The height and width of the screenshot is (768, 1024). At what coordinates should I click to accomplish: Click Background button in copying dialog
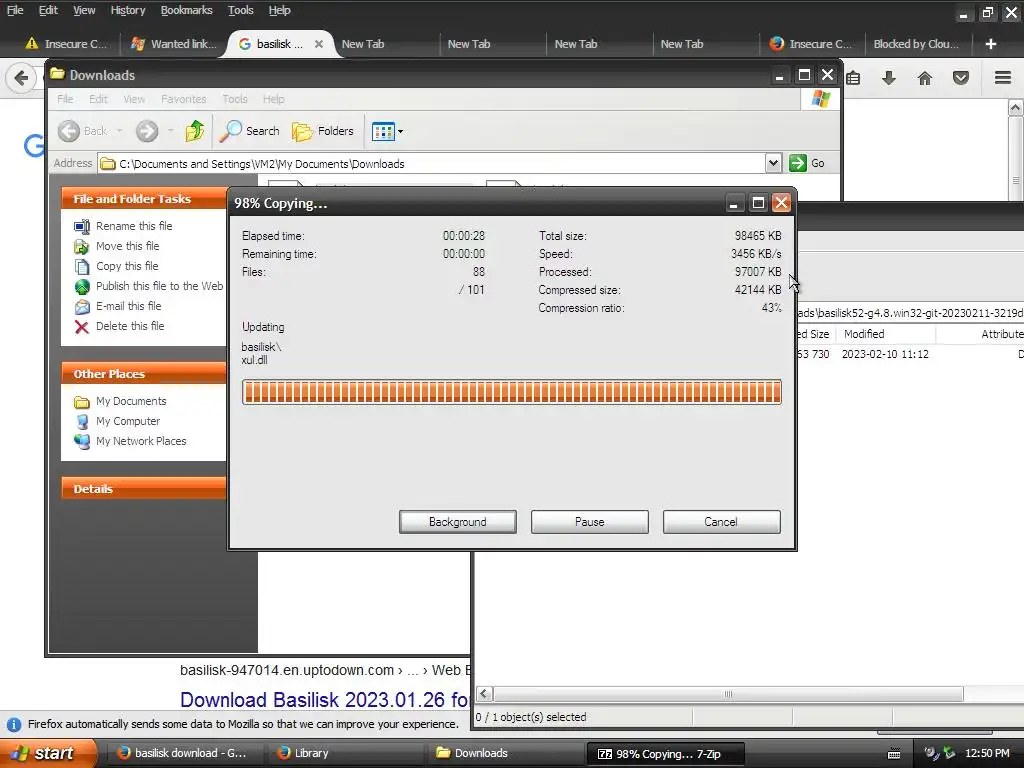458,522
